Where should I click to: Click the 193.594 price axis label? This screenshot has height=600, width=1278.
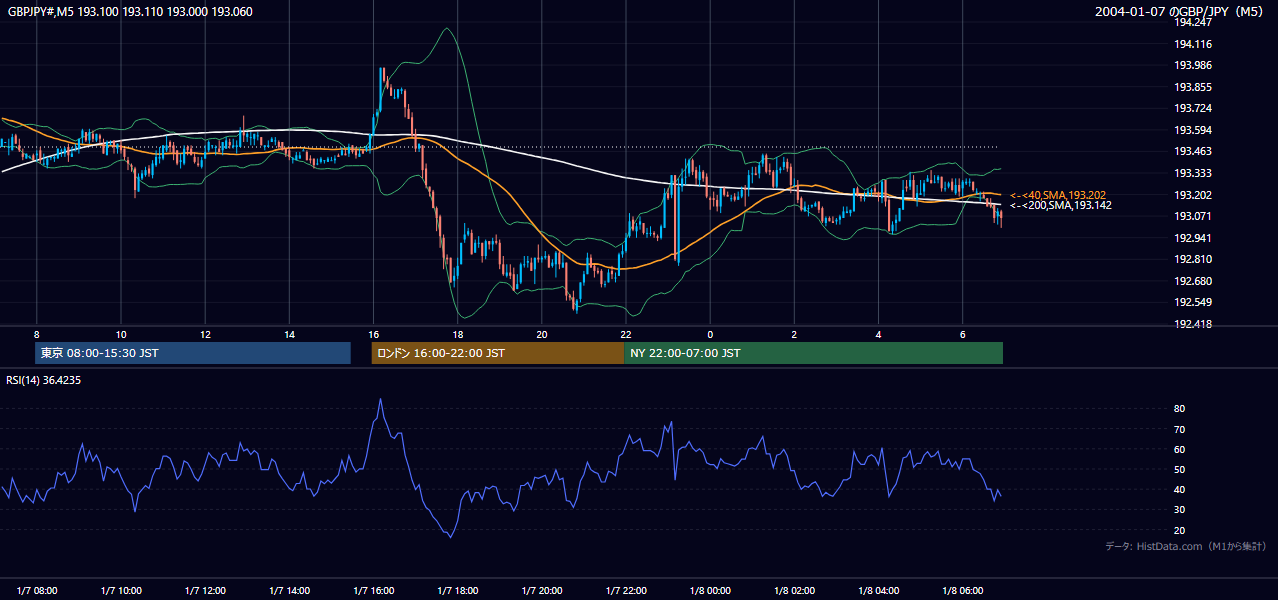click(1193, 130)
